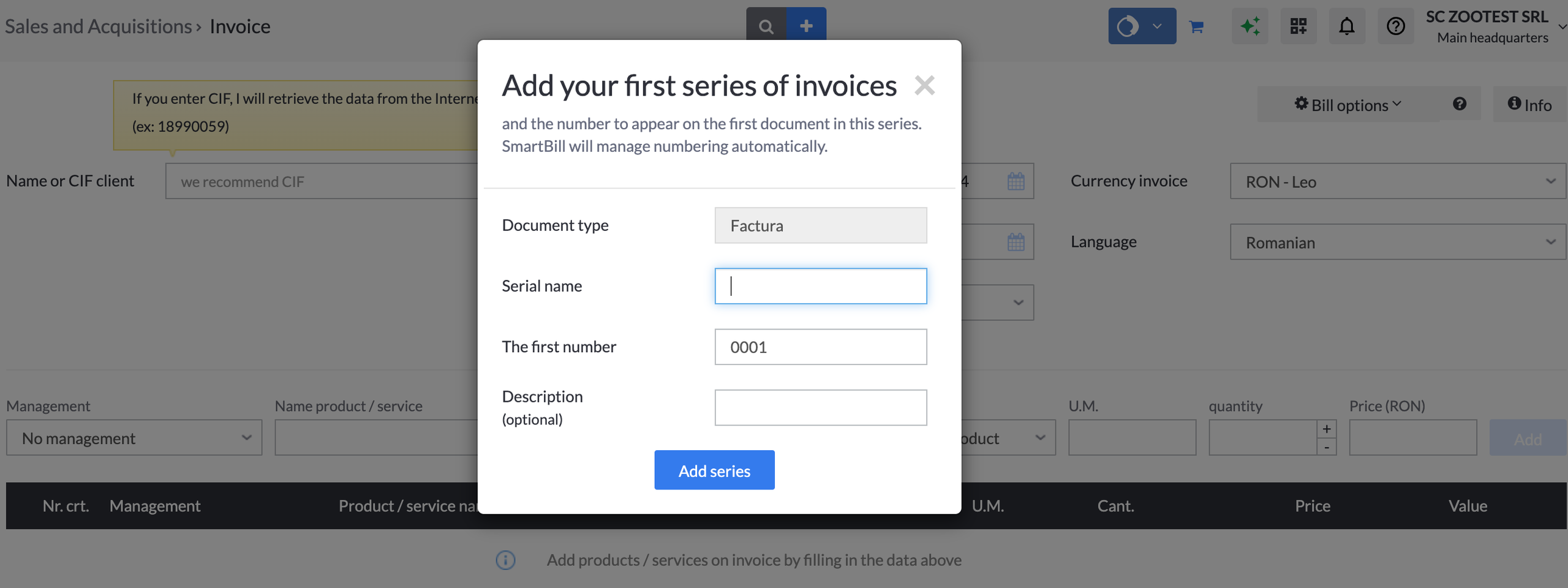Expand the No management dropdown
The height and width of the screenshot is (588, 1568).
134,437
